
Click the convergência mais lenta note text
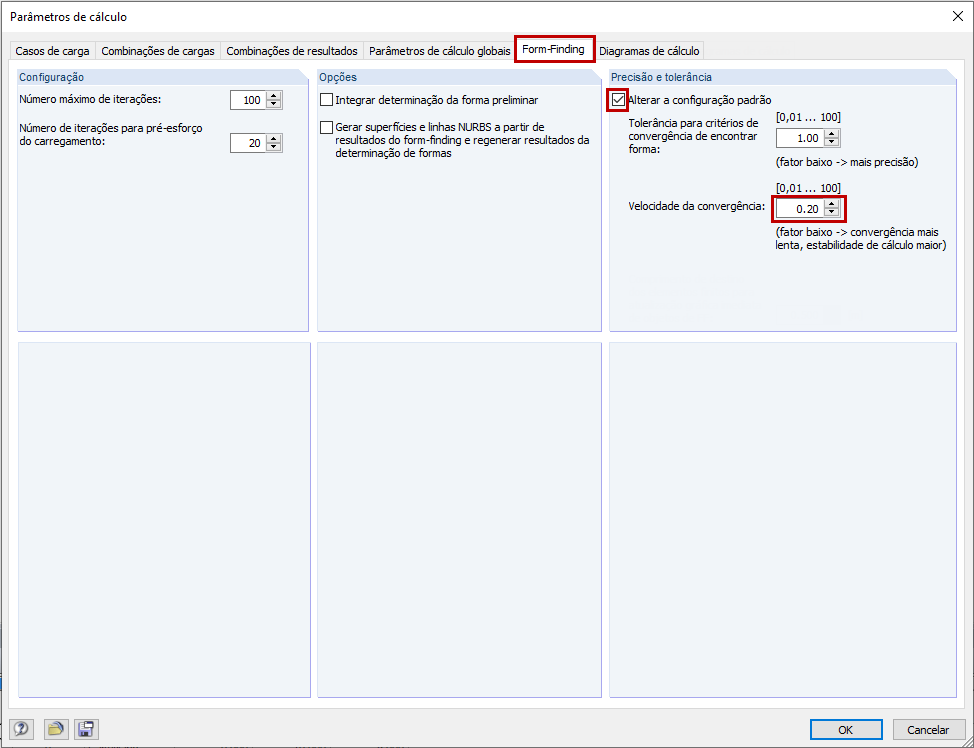(x=861, y=239)
